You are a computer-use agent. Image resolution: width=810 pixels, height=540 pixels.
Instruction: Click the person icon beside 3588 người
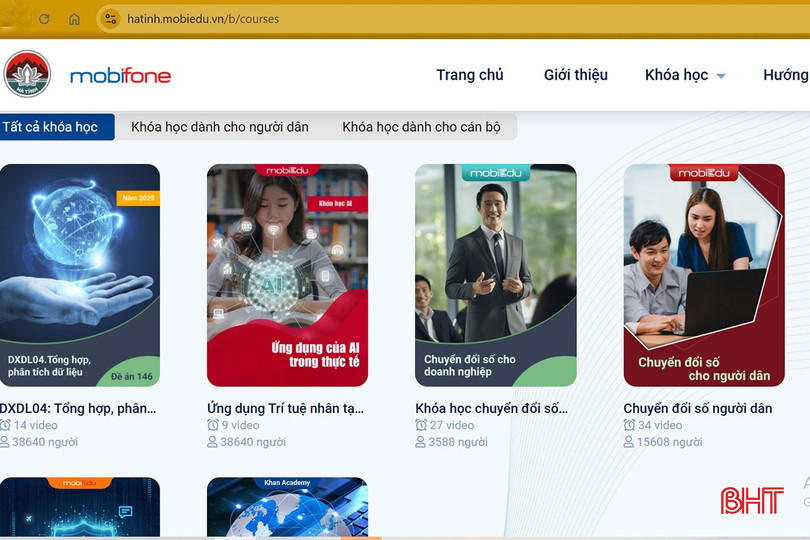click(x=421, y=442)
